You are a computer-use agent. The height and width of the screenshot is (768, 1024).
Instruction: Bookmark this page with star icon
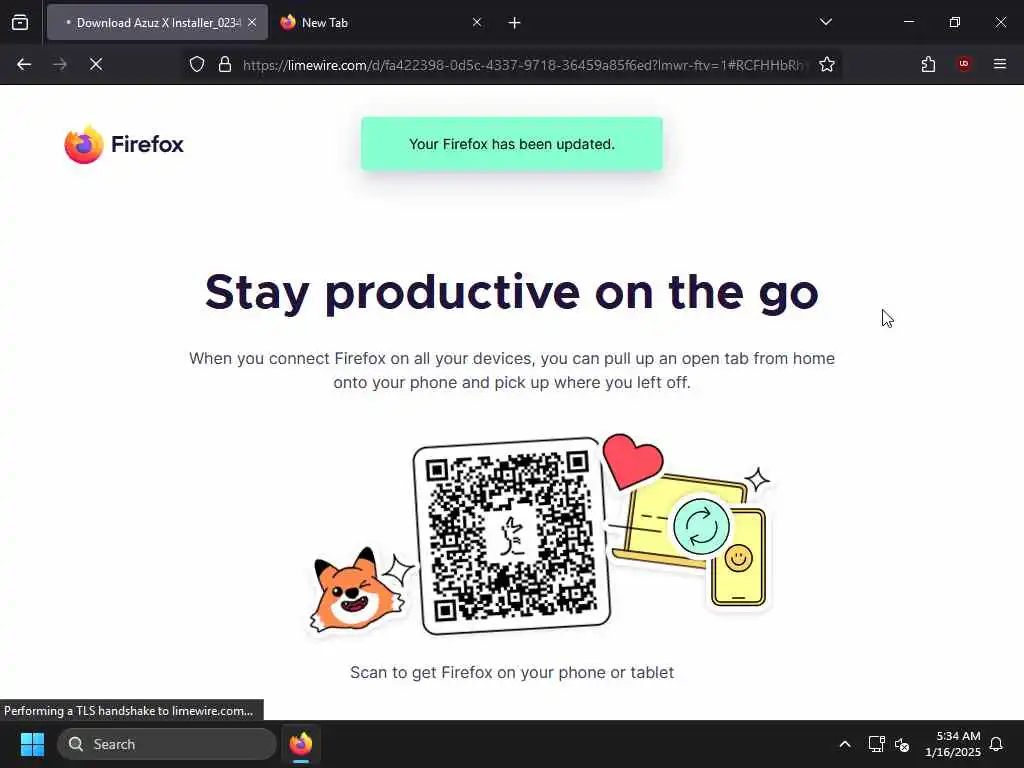(827, 64)
